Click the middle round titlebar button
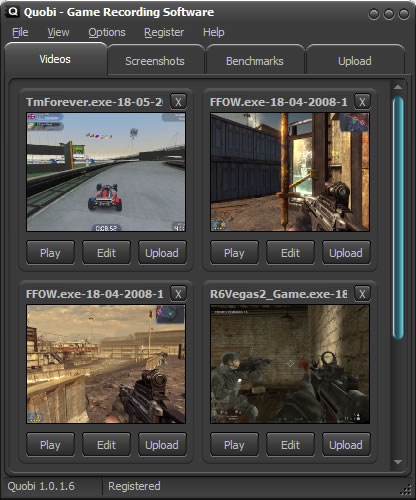Viewport: 416px width, 500px height. [389, 14]
